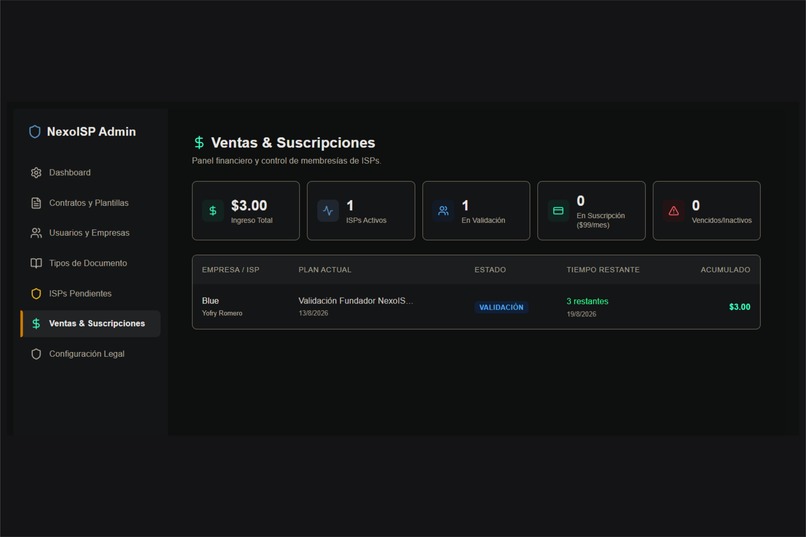Screen dimensions: 806x537
Task: Click the En Validación label
Action: pos(483,220)
